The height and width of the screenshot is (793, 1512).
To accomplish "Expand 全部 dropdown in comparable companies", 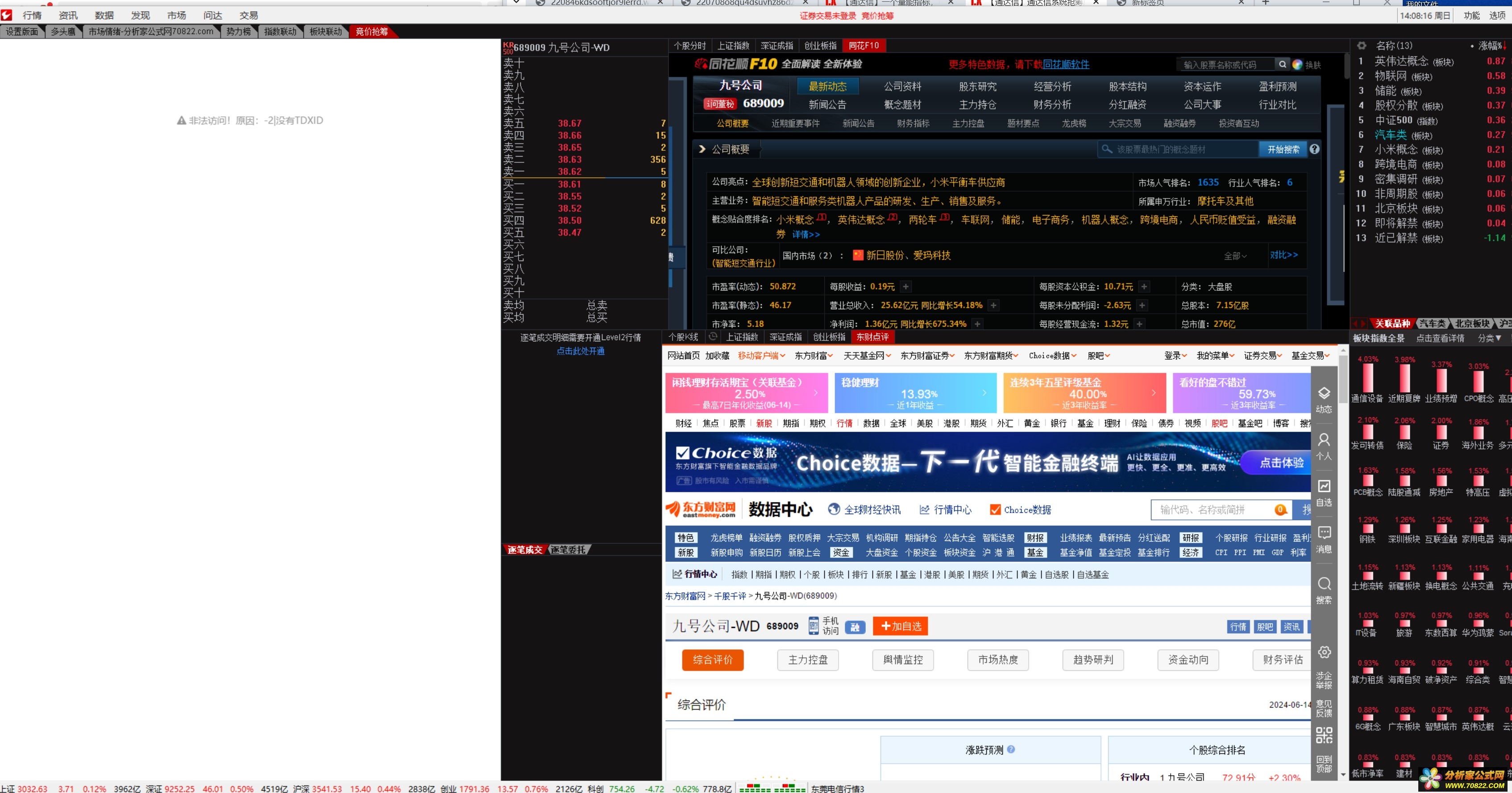I will [x=1235, y=256].
